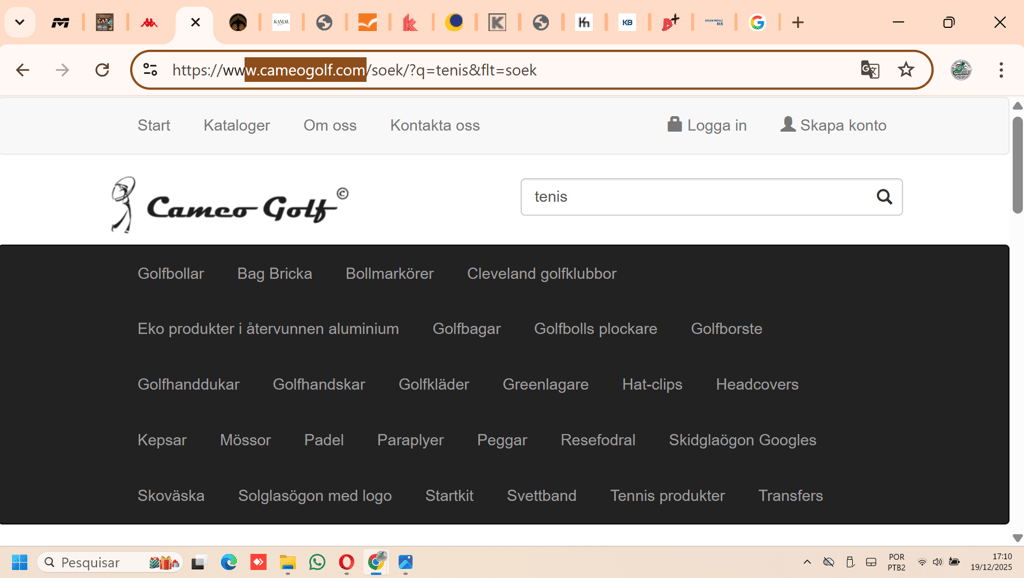The width and height of the screenshot is (1024, 578).
Task: Open Opera browser from taskbar
Action: 346,562
